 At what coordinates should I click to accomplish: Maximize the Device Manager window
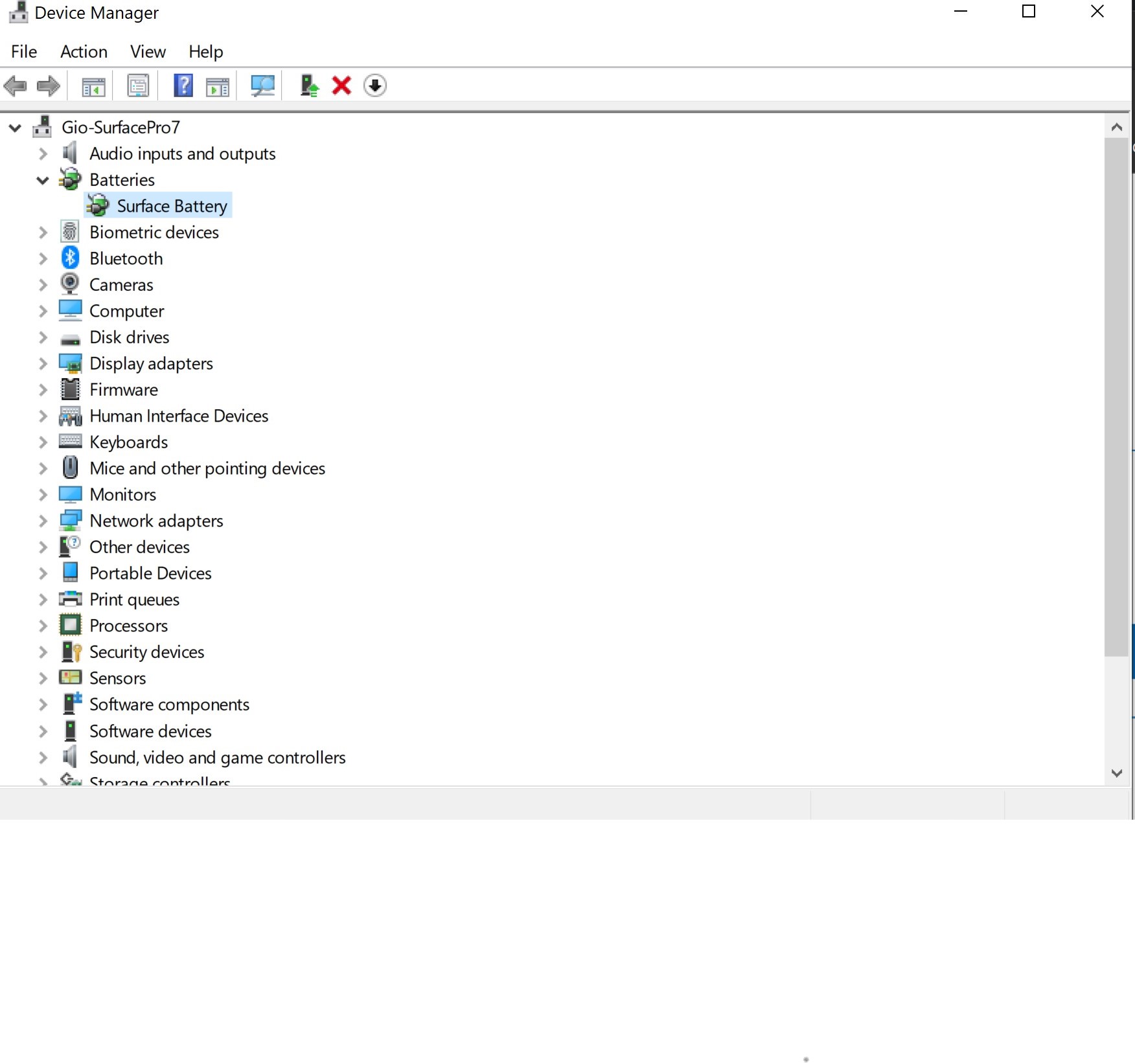pos(1029,12)
